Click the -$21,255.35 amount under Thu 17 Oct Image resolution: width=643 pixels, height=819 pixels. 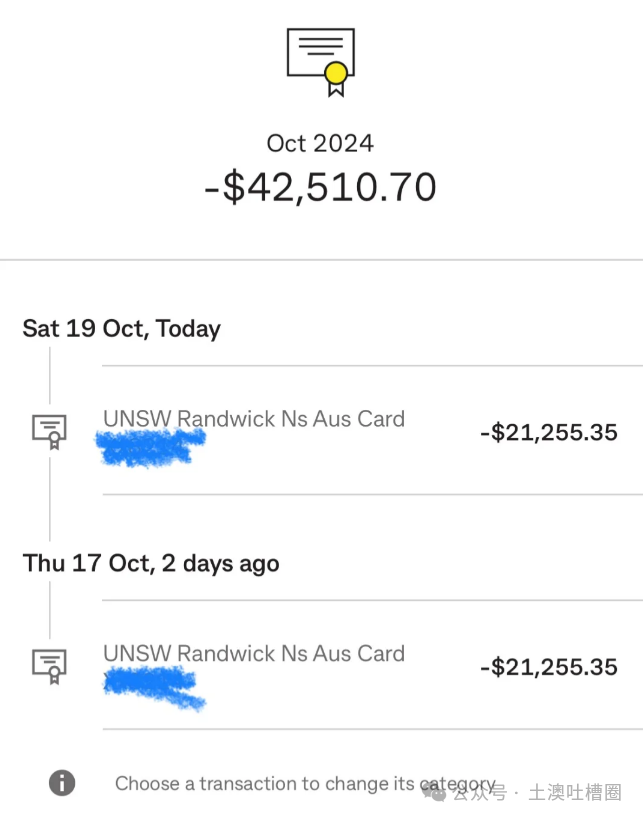[548, 666]
